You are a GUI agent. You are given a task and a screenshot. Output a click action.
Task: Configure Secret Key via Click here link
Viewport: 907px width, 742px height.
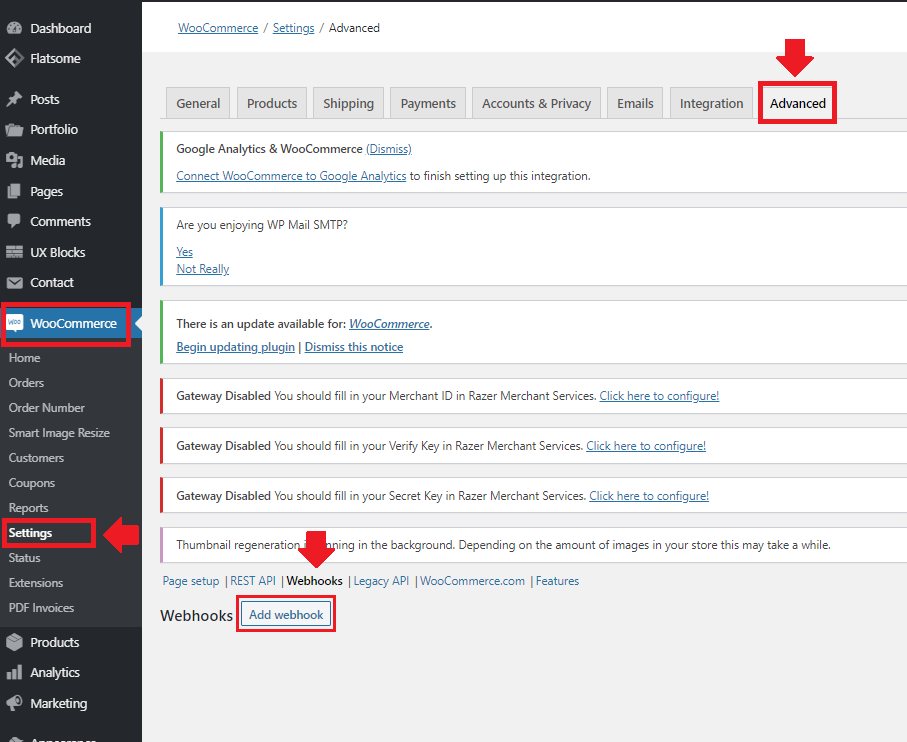[x=648, y=496]
